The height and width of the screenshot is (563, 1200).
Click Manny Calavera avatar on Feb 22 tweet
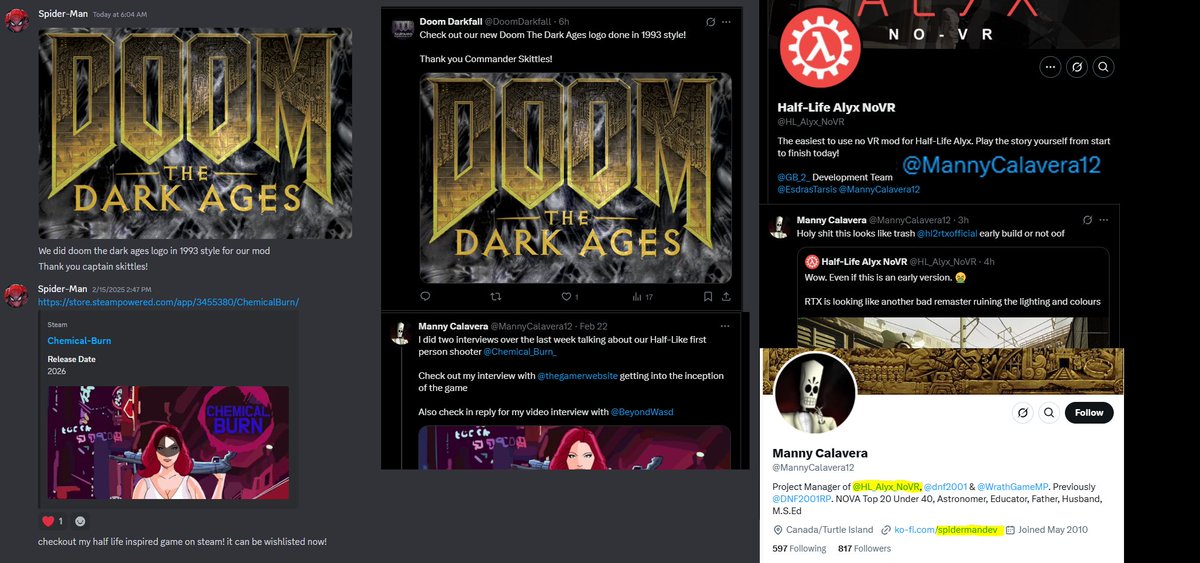pyautogui.click(x=400, y=333)
